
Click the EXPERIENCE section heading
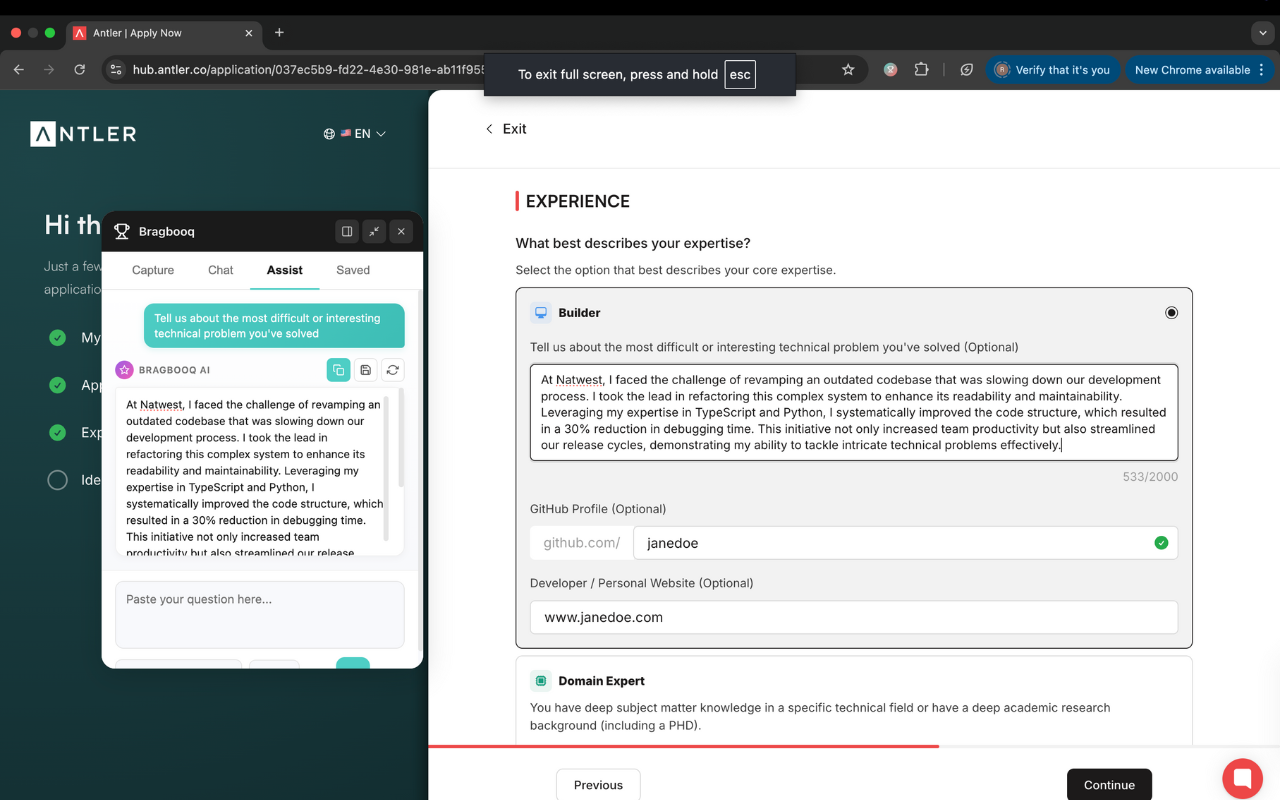[x=578, y=201]
